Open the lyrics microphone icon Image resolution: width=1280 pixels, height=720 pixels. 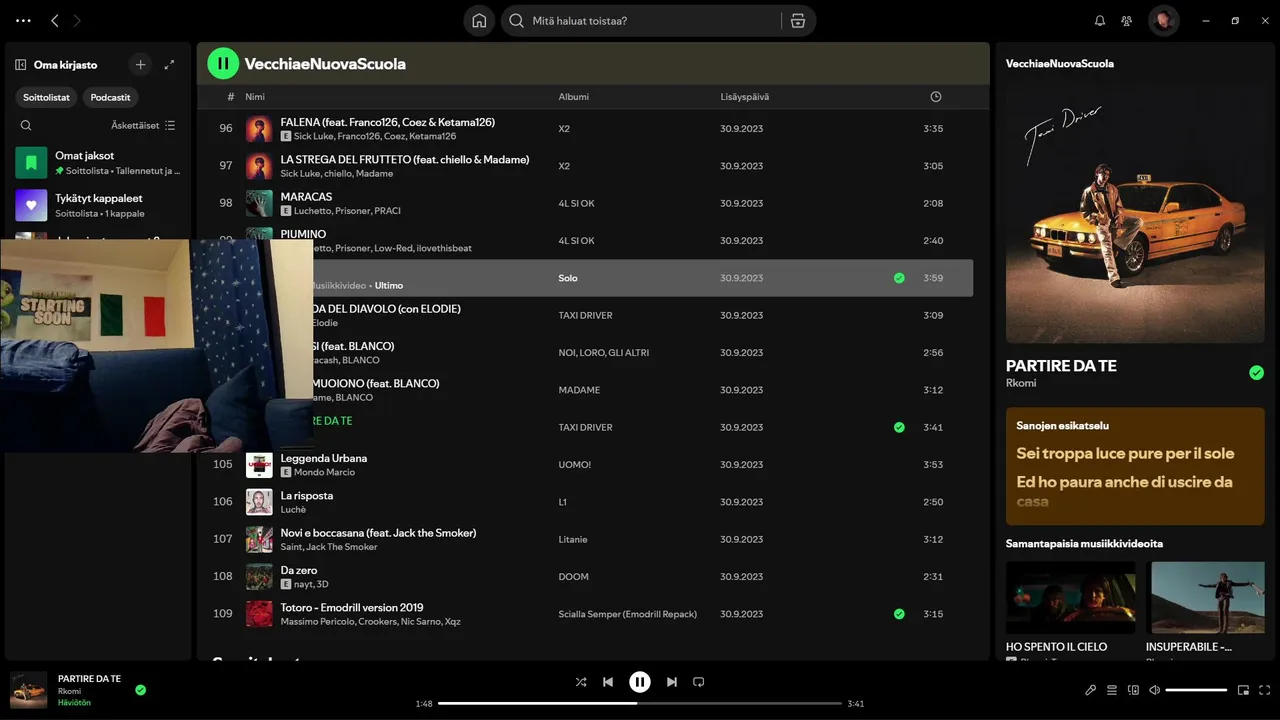(x=1091, y=690)
